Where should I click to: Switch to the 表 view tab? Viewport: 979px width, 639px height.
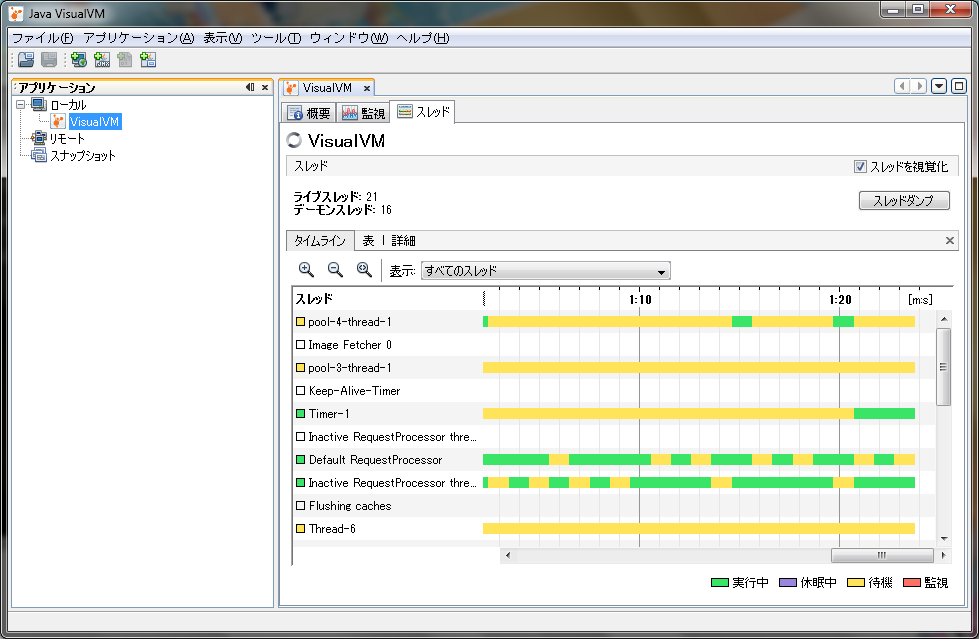[368, 240]
